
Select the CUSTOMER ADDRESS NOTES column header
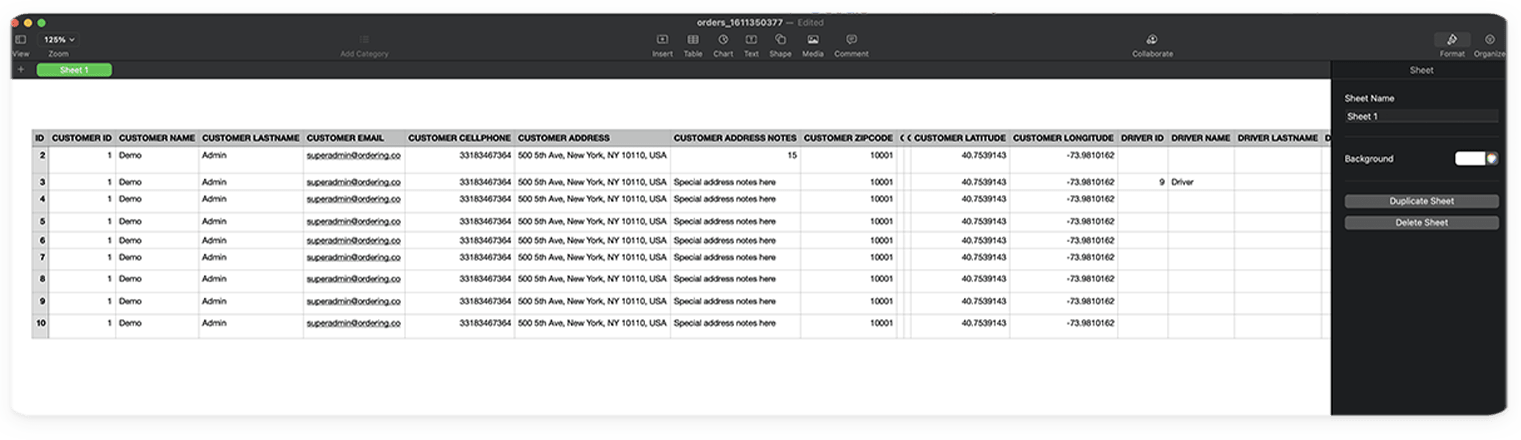735,138
